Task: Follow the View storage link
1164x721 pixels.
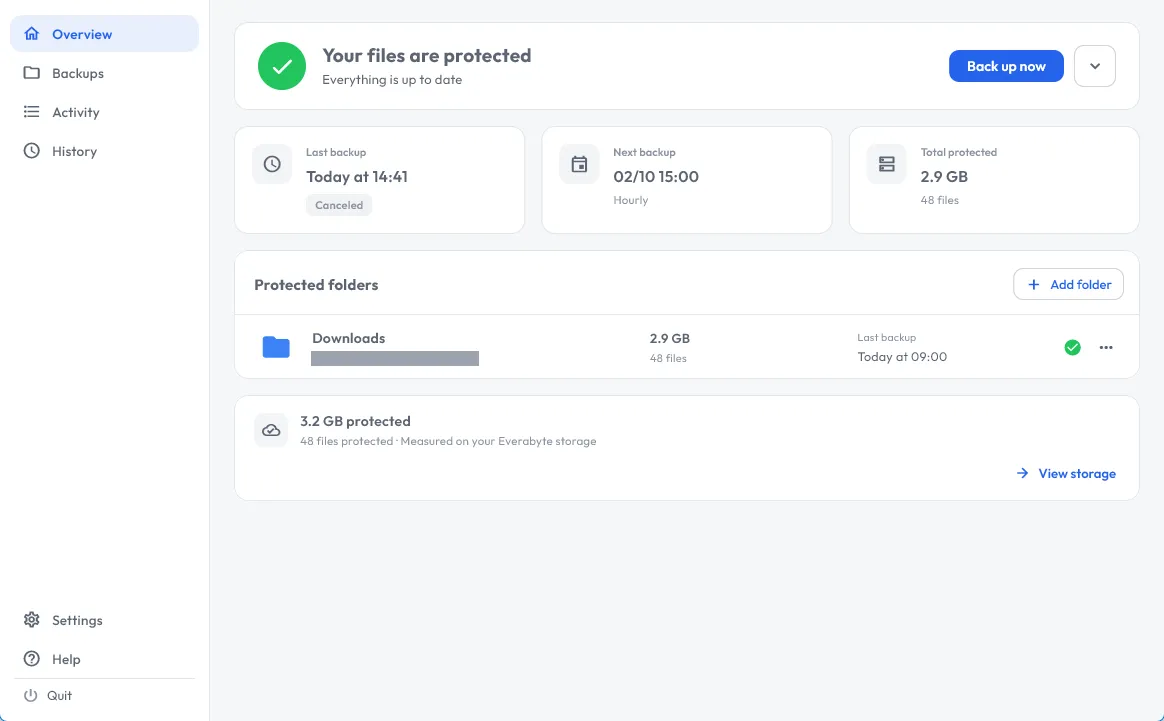Action: (x=1066, y=474)
